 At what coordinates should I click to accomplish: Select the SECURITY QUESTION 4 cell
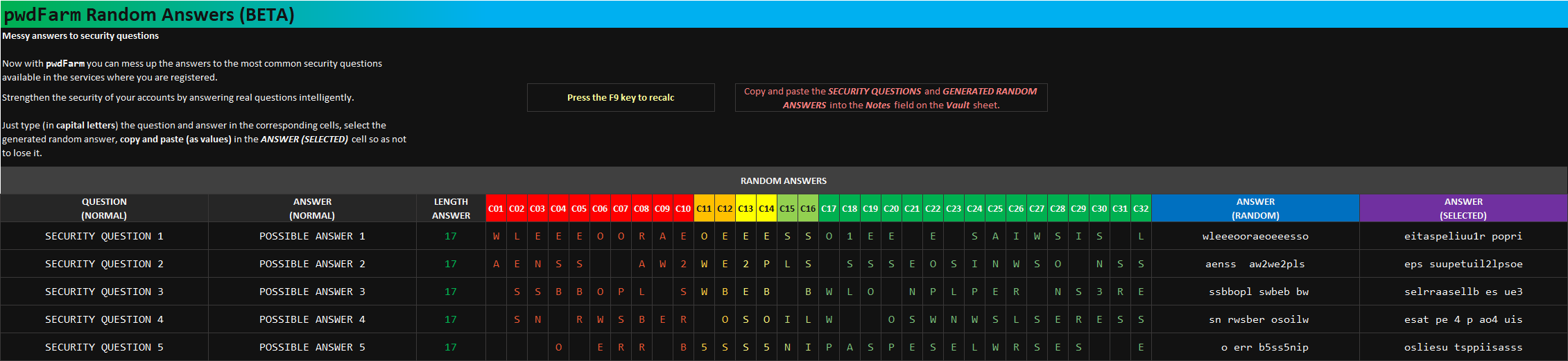[104, 319]
